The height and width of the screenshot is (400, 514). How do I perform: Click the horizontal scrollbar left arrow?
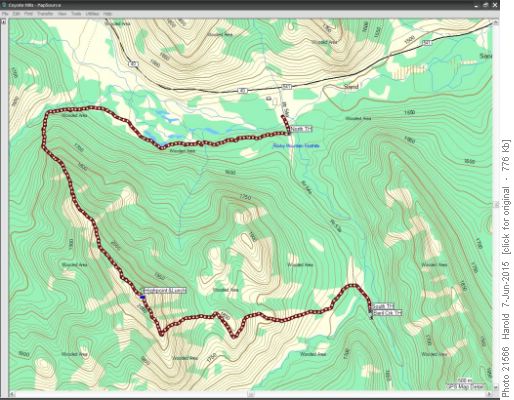(x=11, y=394)
